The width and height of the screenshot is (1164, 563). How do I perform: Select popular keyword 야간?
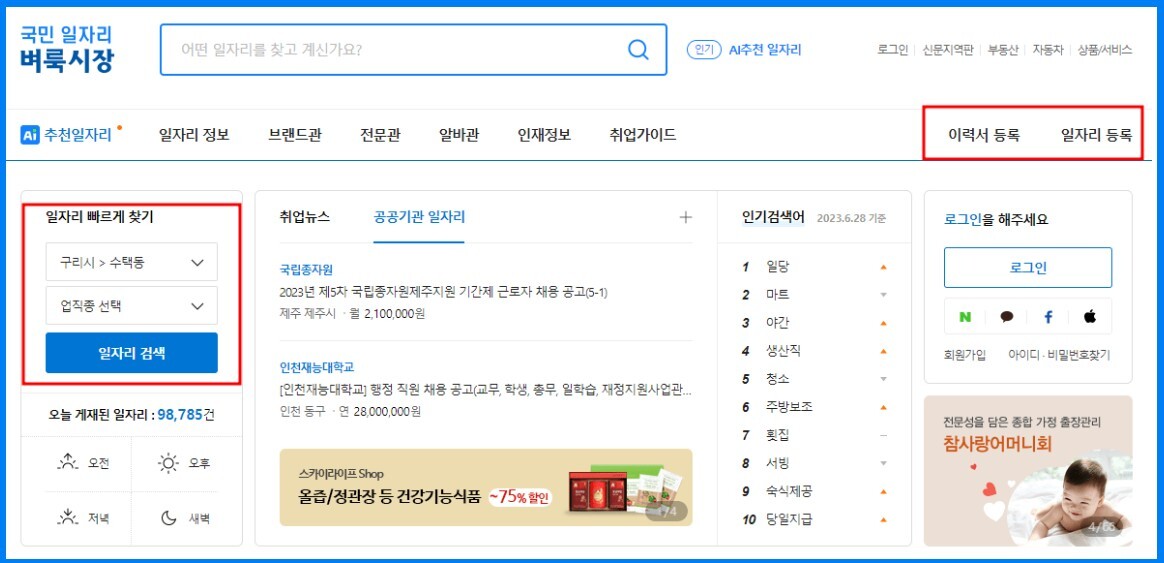pyautogui.click(x=777, y=322)
